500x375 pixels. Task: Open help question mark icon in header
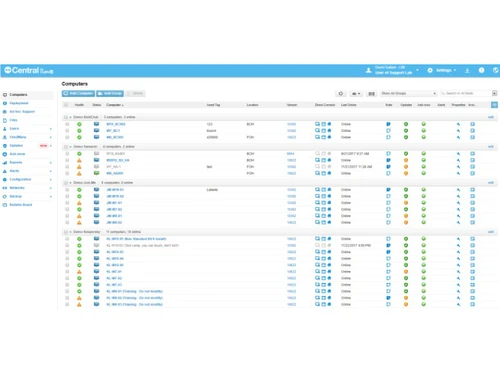point(481,70)
